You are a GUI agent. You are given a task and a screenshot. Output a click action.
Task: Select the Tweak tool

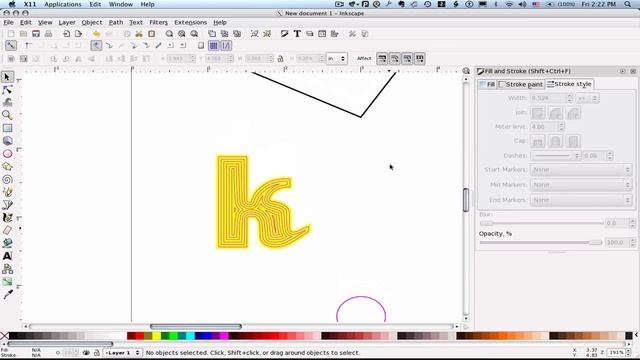point(7,102)
